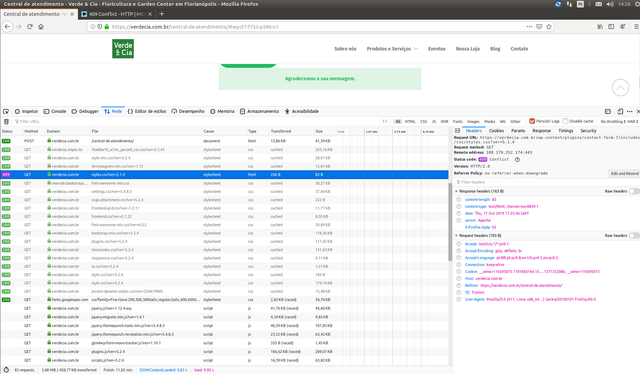This screenshot has height=374, width=640.
Task: Open the Inspetor devtools panel
Action: tap(26, 111)
